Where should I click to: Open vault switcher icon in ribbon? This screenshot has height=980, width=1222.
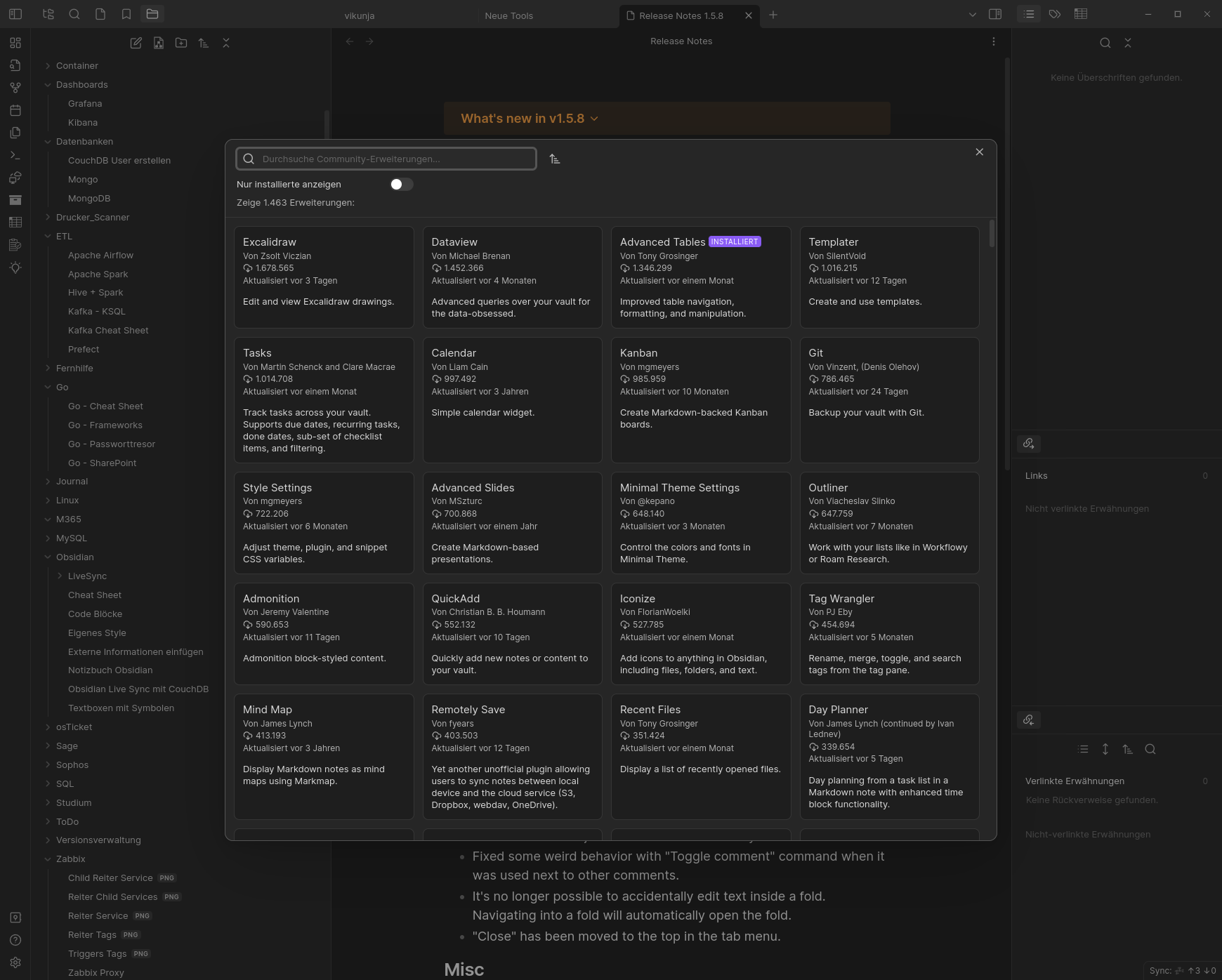[x=15, y=918]
